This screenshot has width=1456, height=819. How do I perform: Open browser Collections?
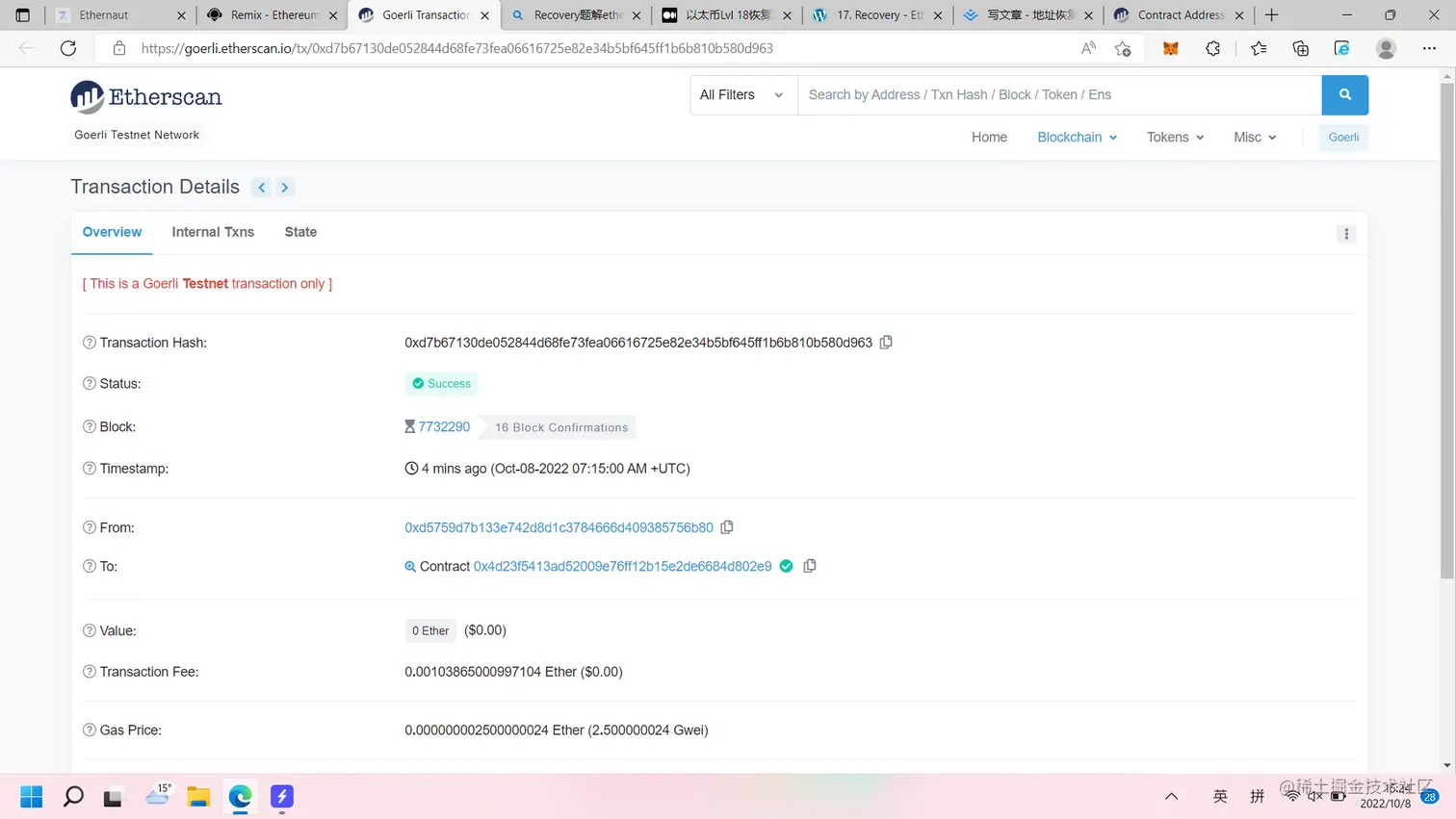[x=1300, y=48]
